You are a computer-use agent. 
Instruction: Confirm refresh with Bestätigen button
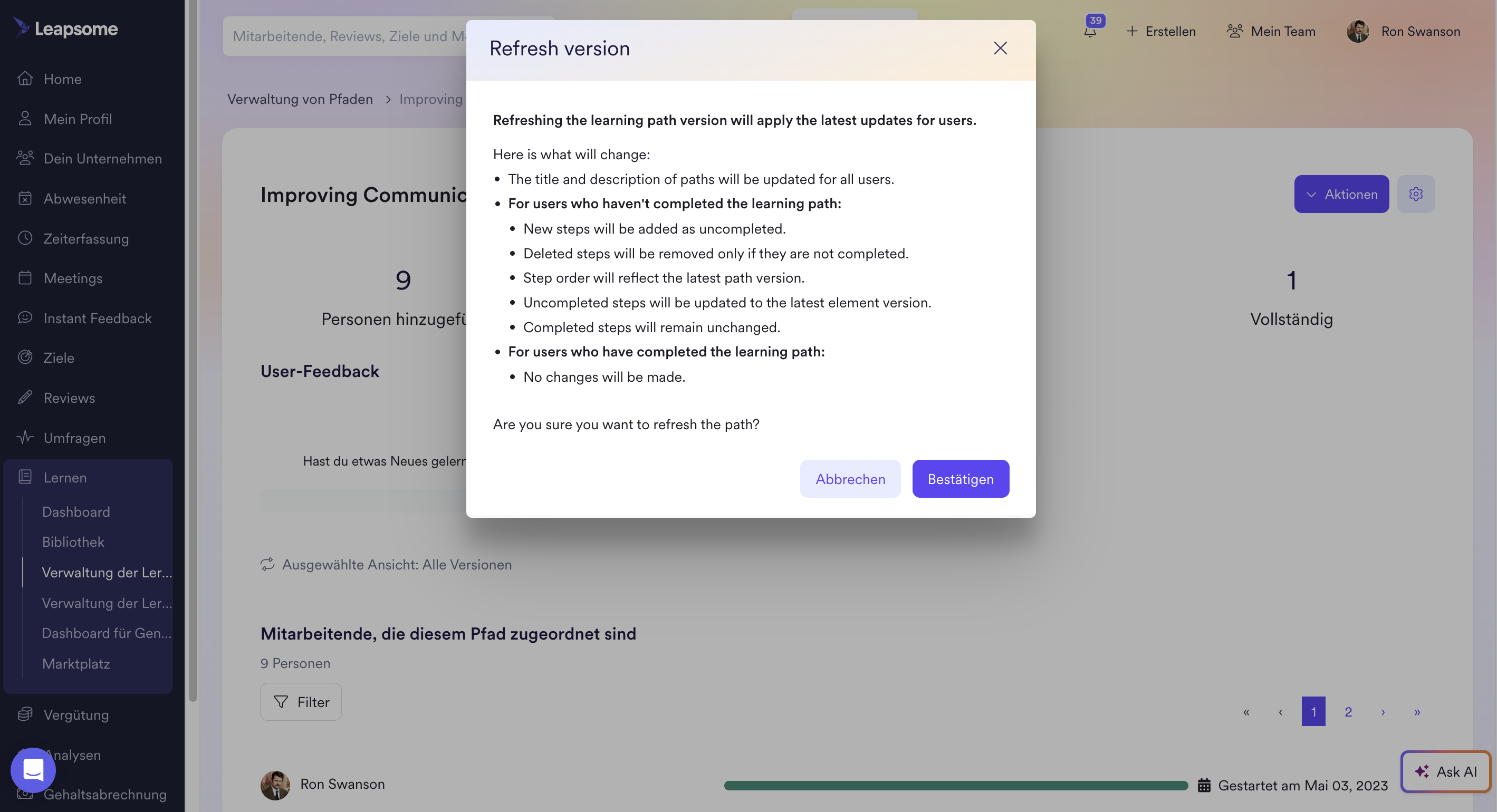click(961, 479)
